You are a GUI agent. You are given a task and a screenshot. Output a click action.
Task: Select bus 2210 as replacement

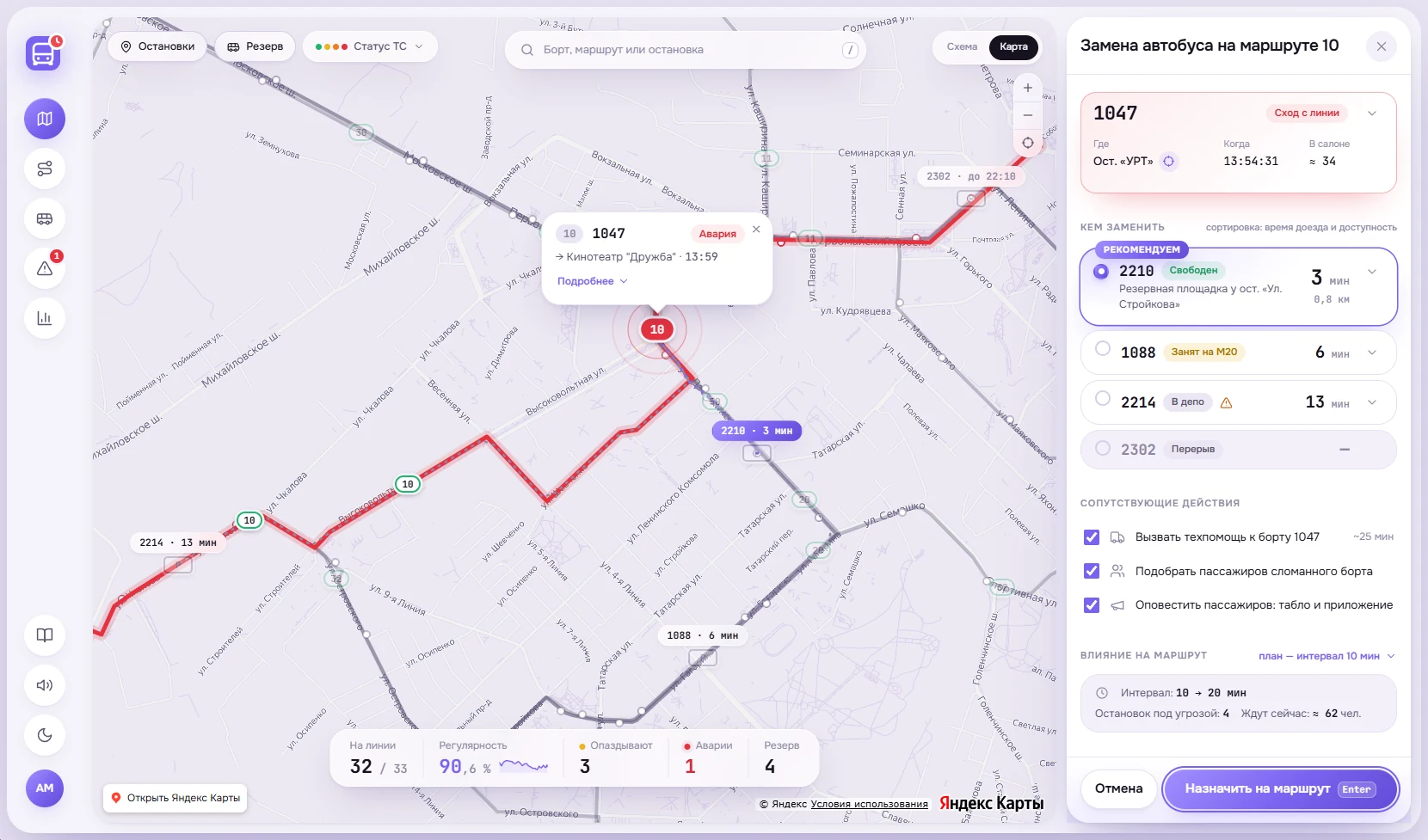pos(1101,271)
